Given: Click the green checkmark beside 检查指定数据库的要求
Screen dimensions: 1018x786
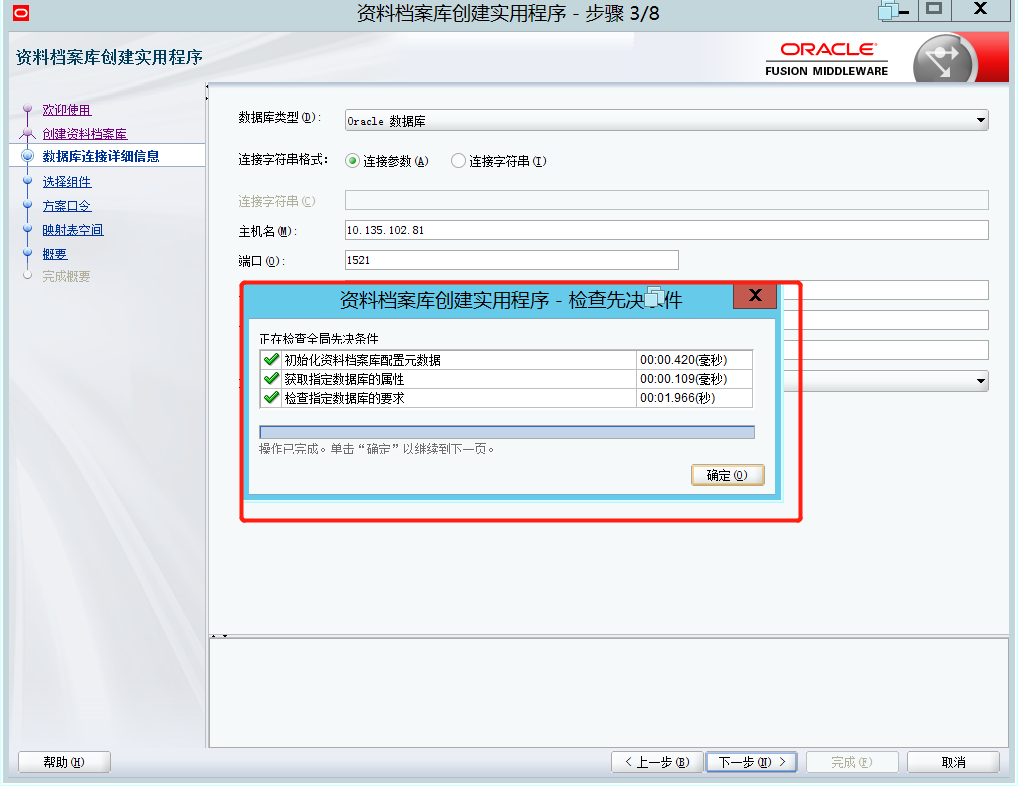Looking at the screenshot, I should tap(270, 399).
